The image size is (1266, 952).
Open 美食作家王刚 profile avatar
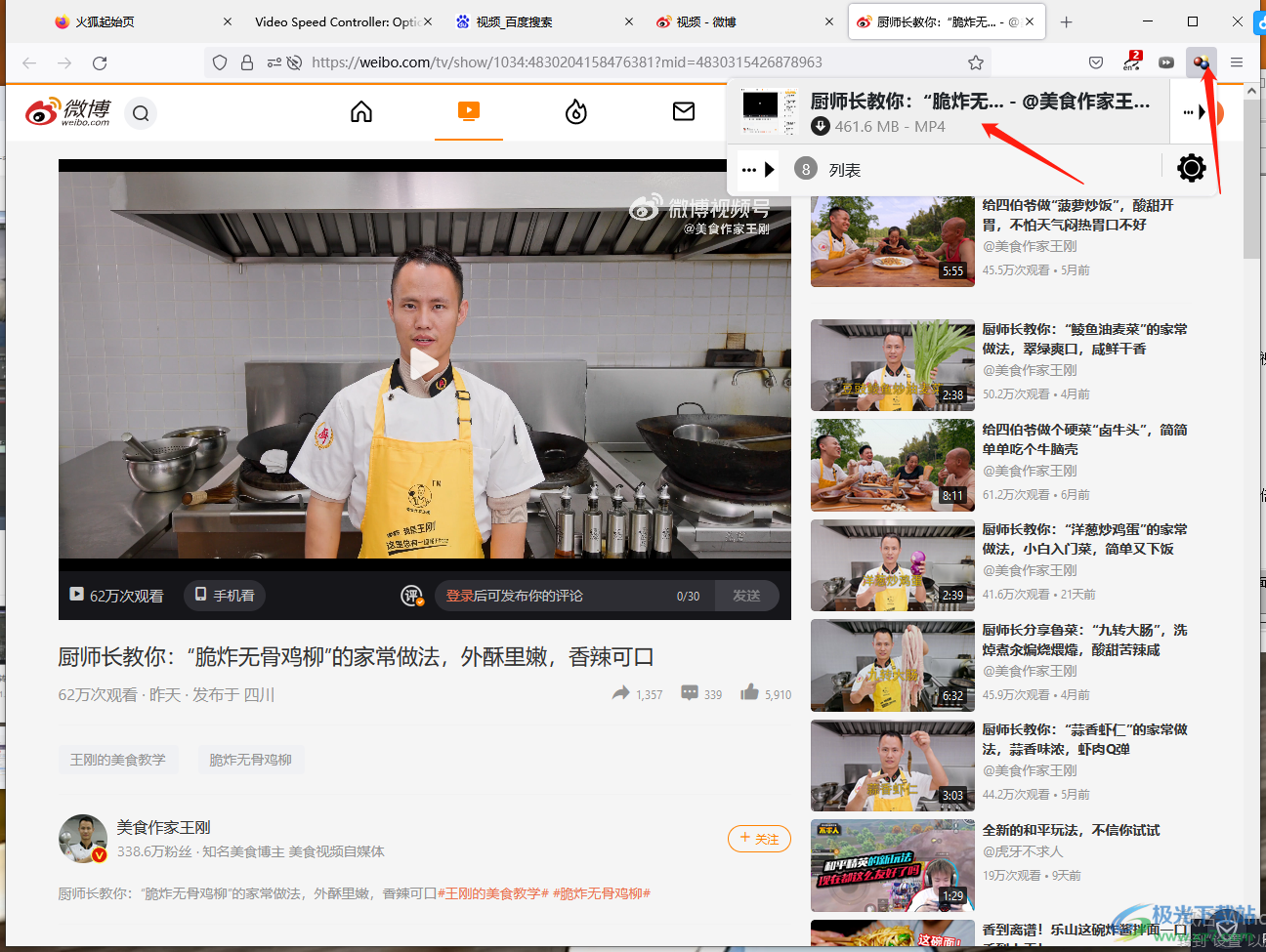[x=83, y=839]
